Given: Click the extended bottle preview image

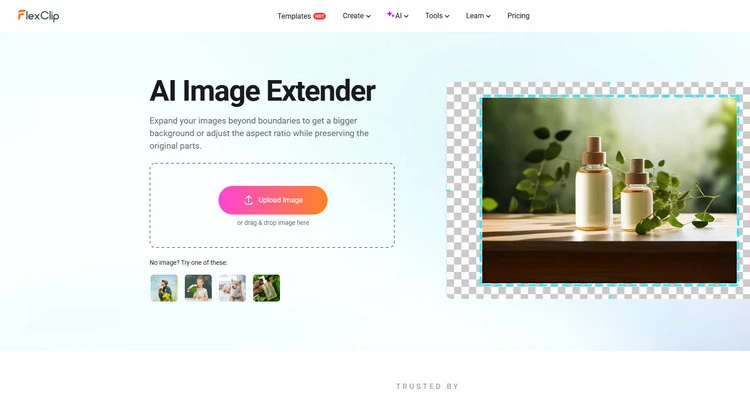Looking at the screenshot, I should [609, 190].
